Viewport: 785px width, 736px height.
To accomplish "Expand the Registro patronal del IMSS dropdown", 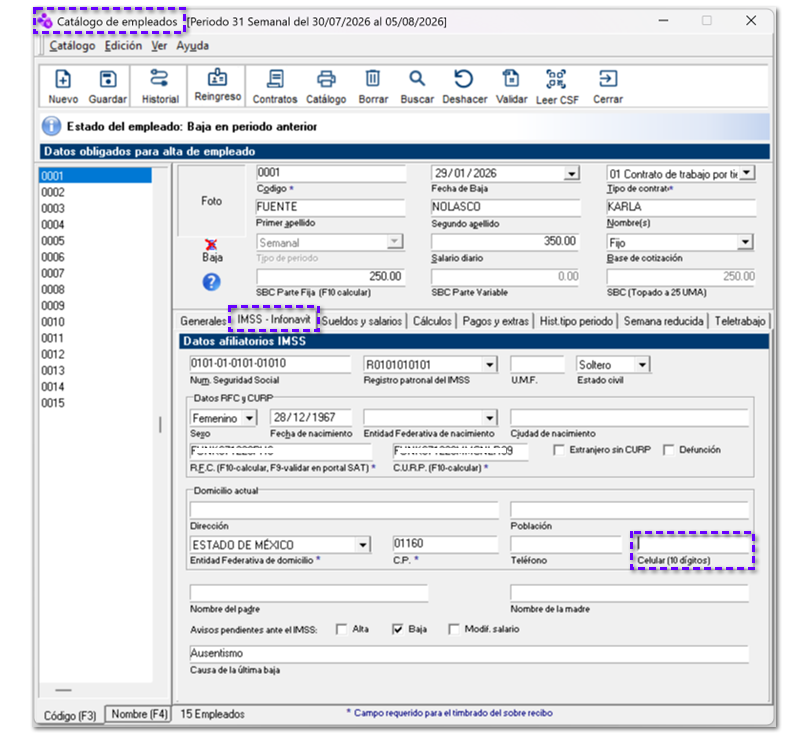I will click(x=490, y=364).
